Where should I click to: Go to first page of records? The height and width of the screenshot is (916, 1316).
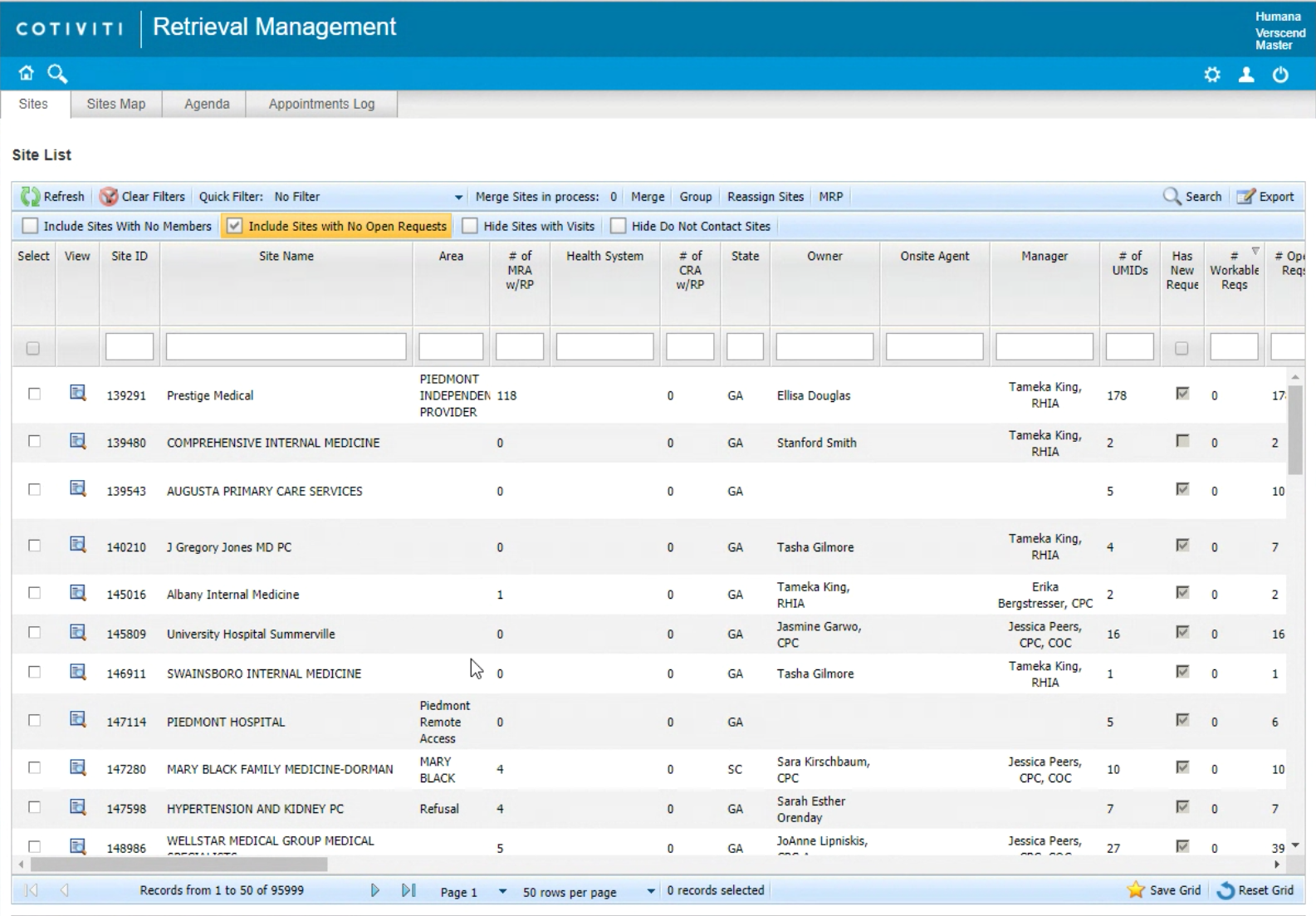pyautogui.click(x=32, y=890)
